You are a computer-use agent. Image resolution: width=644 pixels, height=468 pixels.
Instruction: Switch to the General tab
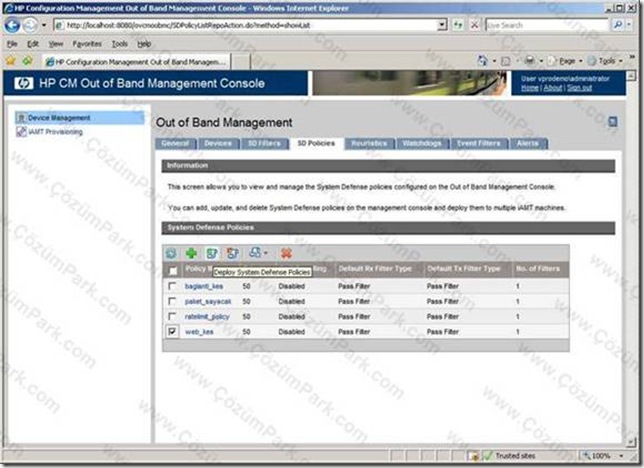(x=175, y=143)
